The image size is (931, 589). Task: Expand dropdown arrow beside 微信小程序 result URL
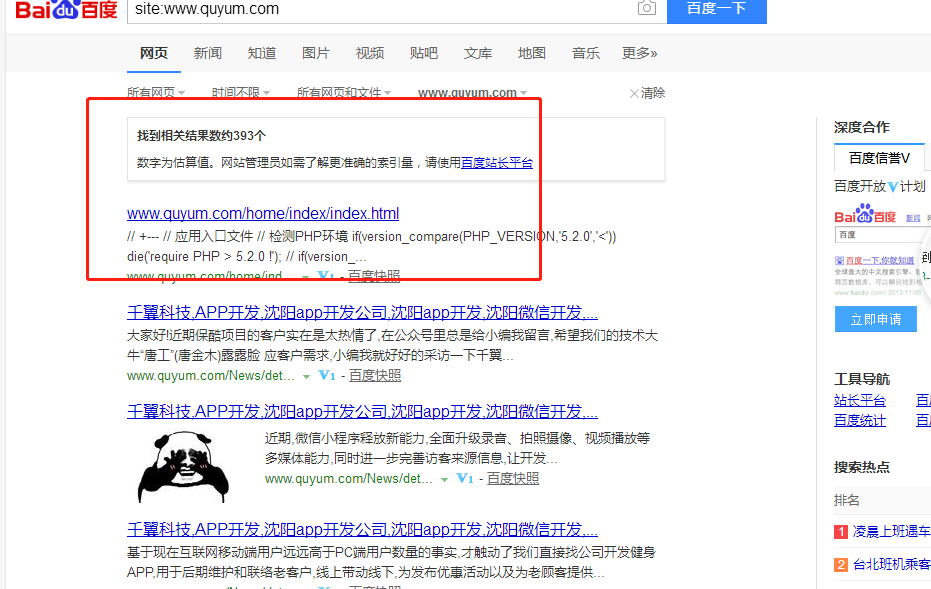pyautogui.click(x=444, y=480)
